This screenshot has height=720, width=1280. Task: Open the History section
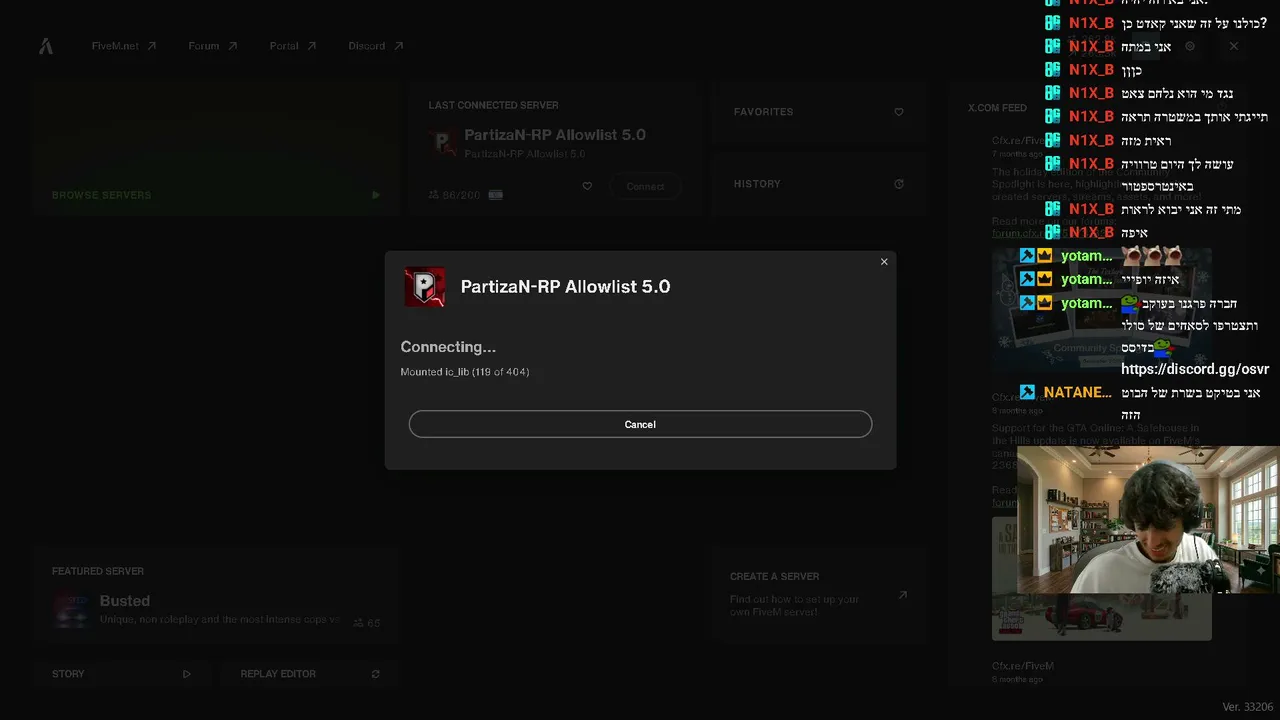[x=818, y=184]
